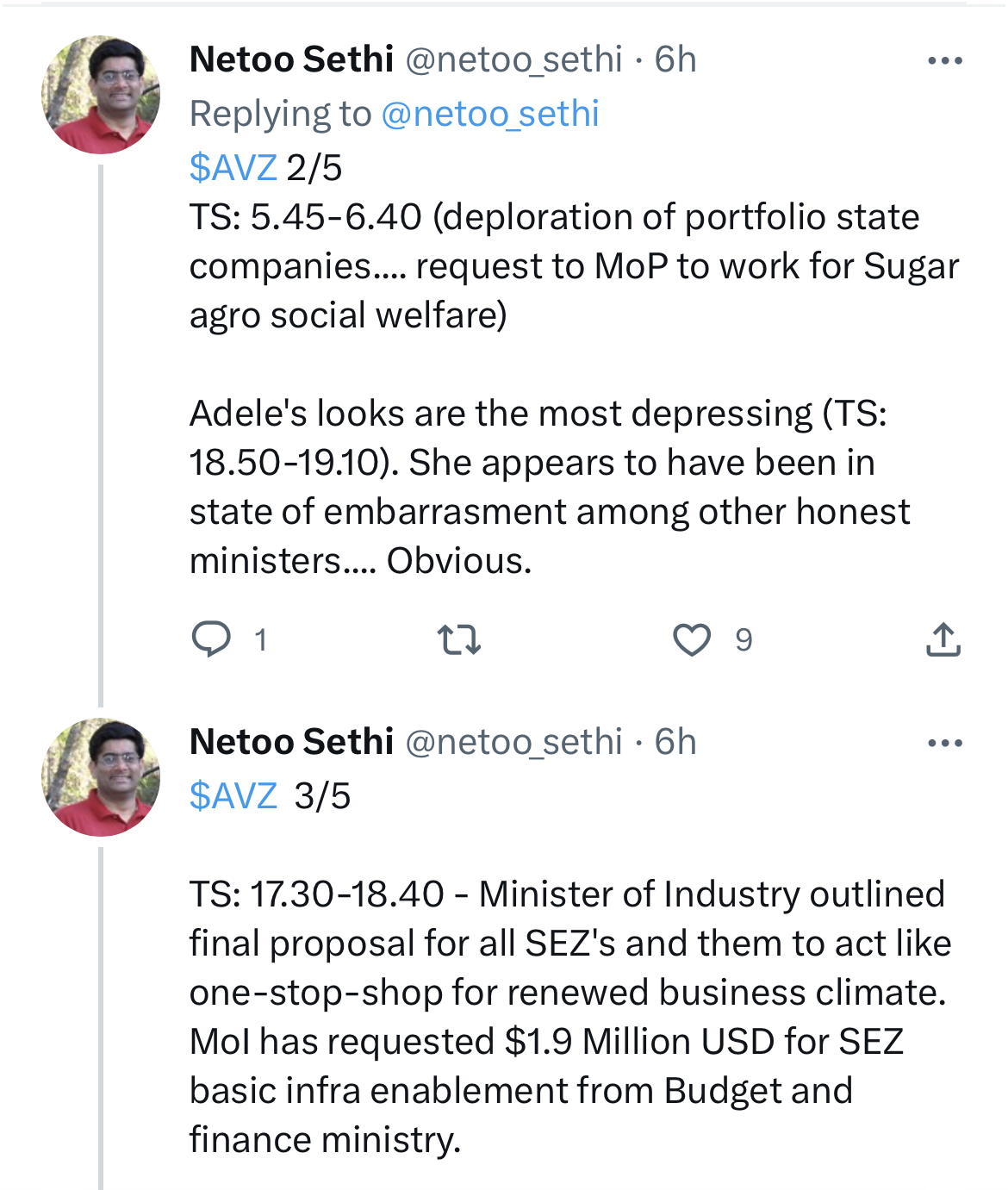View the reply count on the 2/5 tweet

261,640
